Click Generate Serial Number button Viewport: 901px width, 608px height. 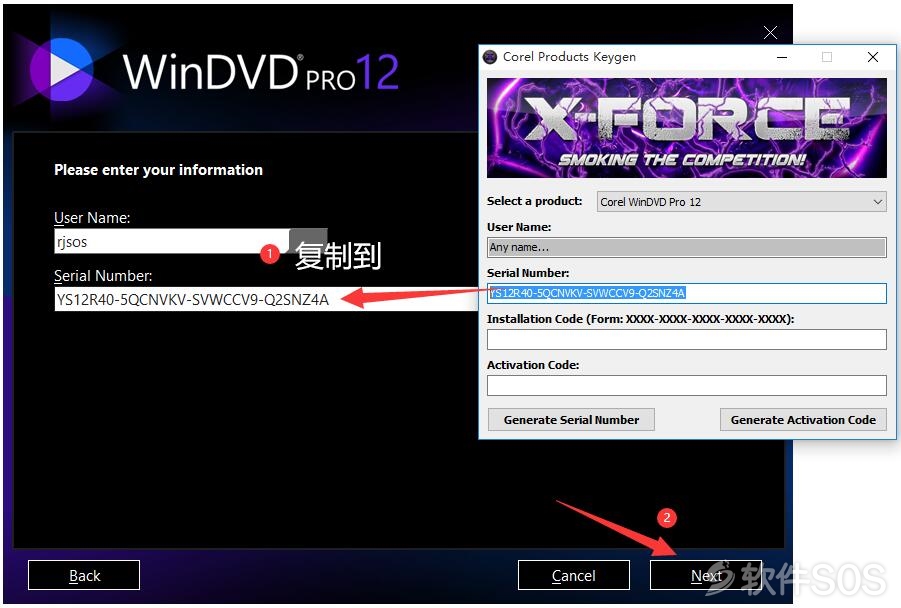coord(571,420)
